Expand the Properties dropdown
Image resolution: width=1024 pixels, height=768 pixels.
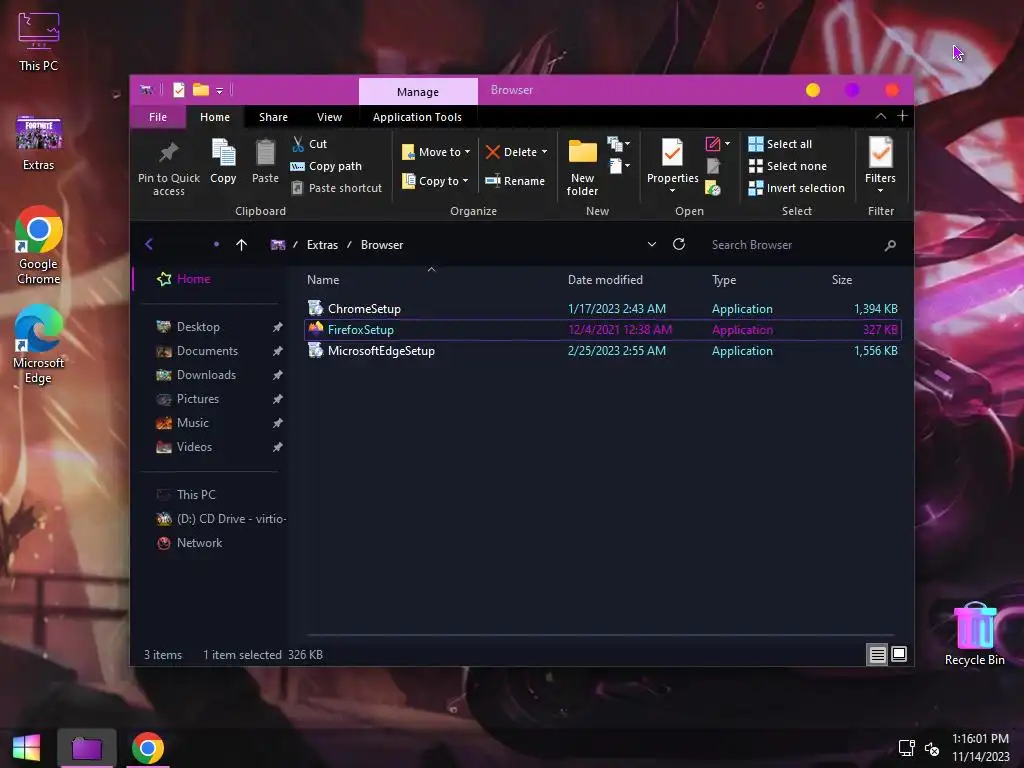(672, 191)
